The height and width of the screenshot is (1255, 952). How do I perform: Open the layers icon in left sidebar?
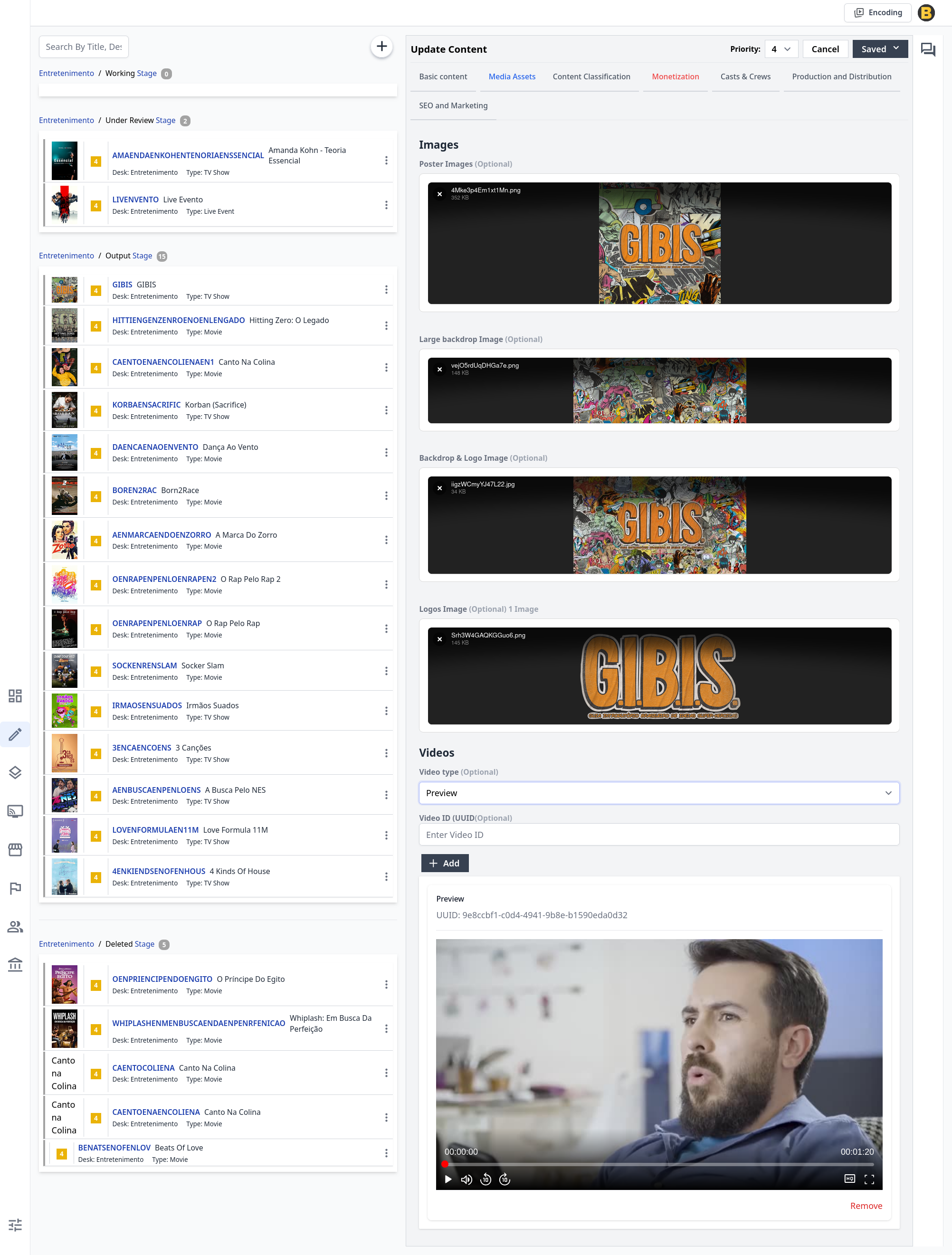point(15,772)
